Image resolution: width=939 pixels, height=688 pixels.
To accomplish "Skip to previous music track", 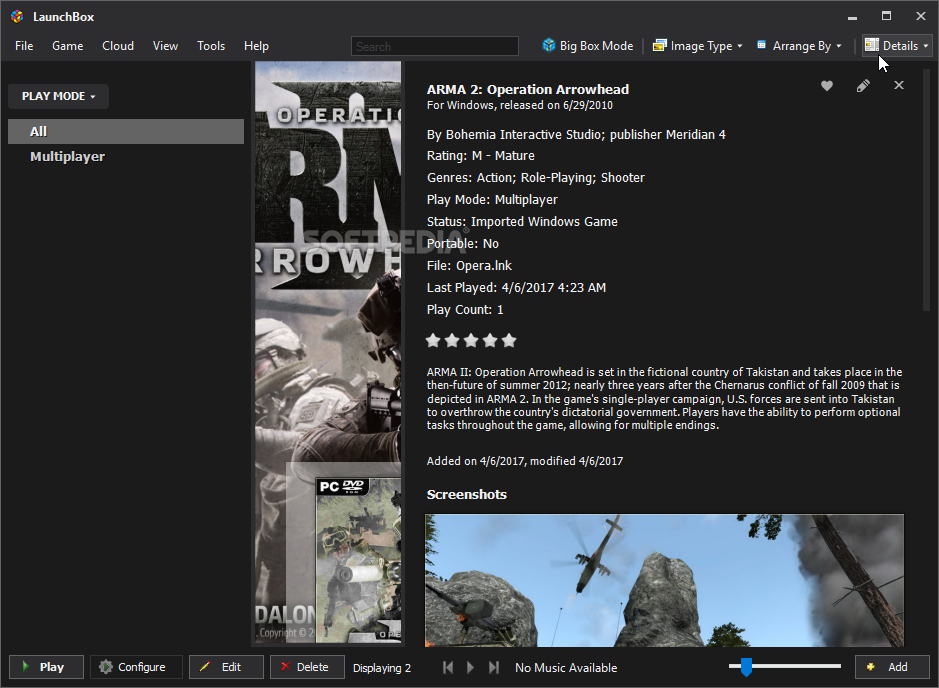I will coord(448,668).
